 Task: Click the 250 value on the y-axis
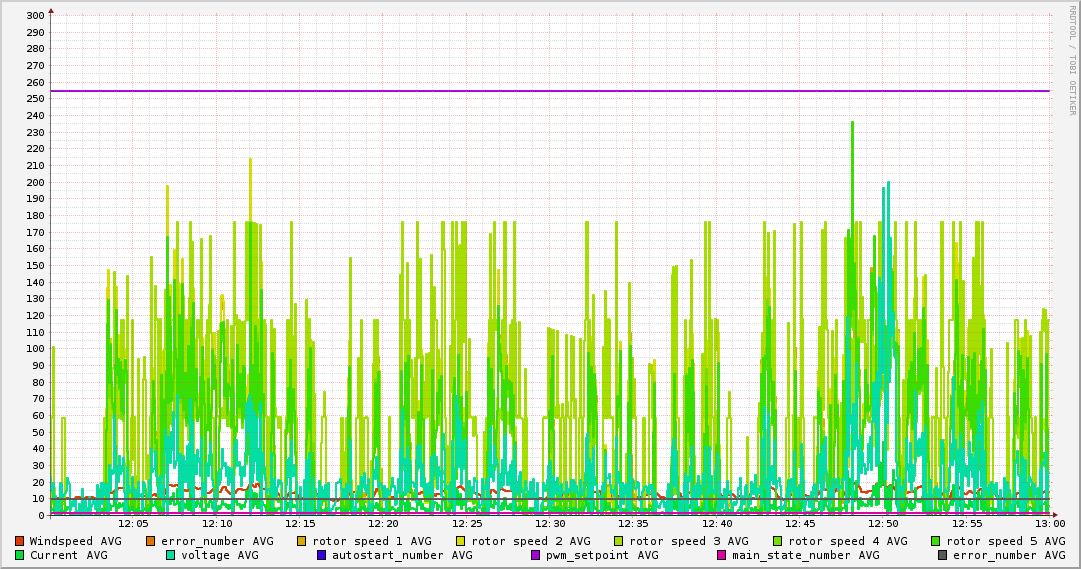(x=34, y=99)
